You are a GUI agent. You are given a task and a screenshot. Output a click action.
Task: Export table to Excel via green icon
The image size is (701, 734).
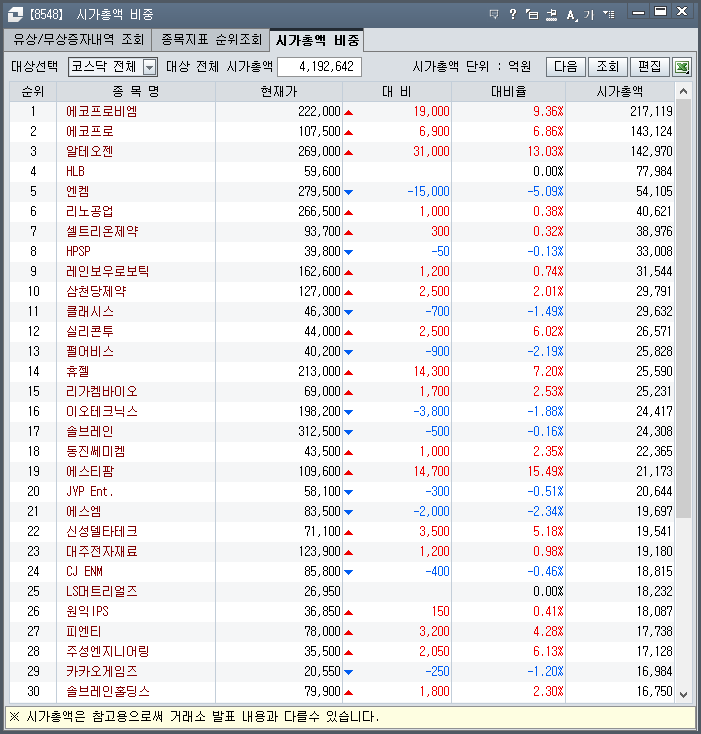(682, 67)
